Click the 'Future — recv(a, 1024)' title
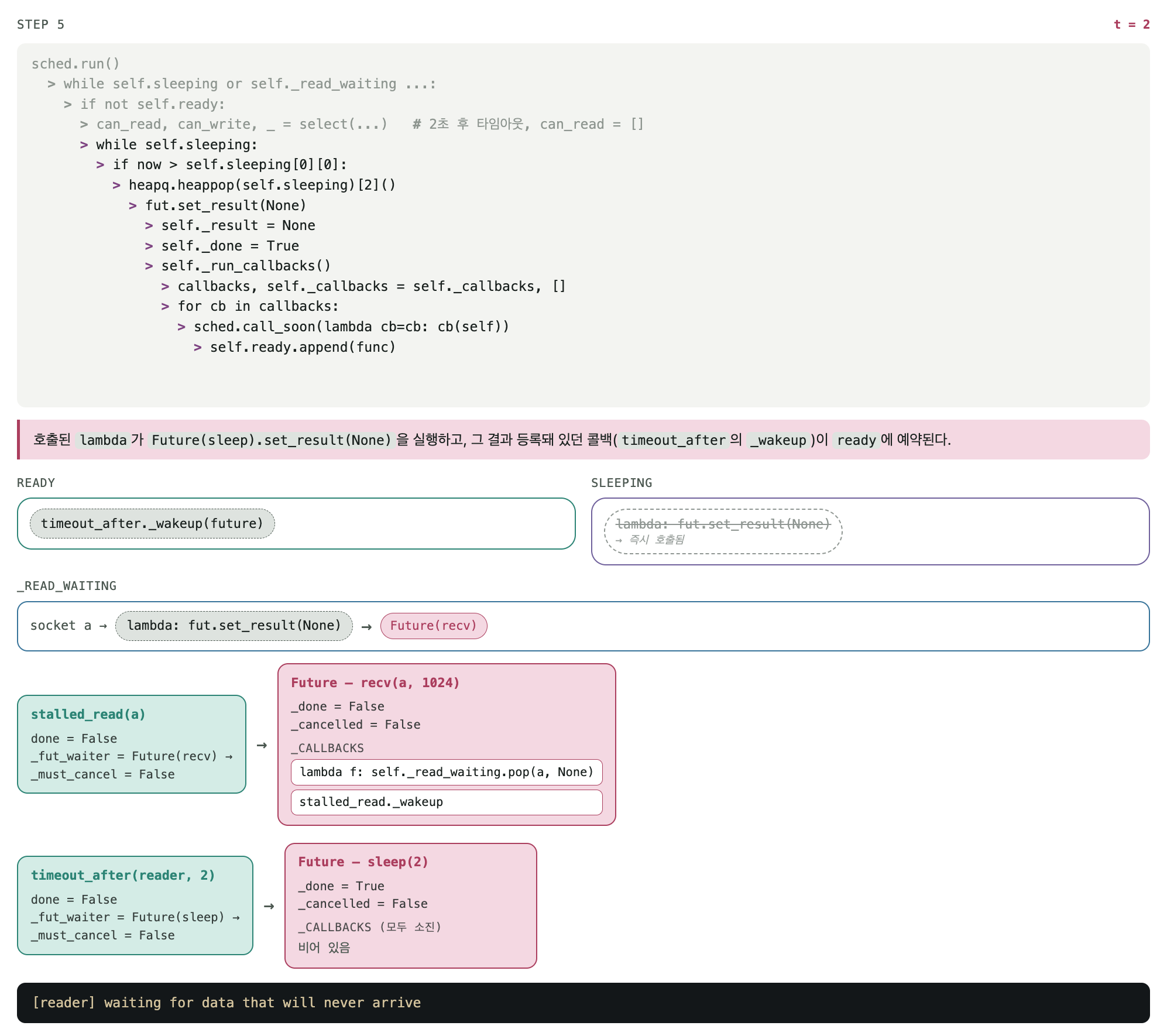 coord(375,683)
